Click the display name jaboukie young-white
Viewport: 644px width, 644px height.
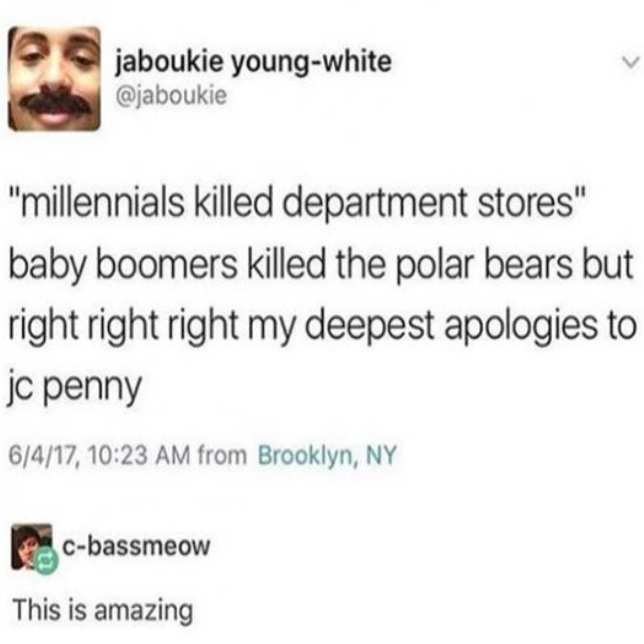click(x=253, y=63)
